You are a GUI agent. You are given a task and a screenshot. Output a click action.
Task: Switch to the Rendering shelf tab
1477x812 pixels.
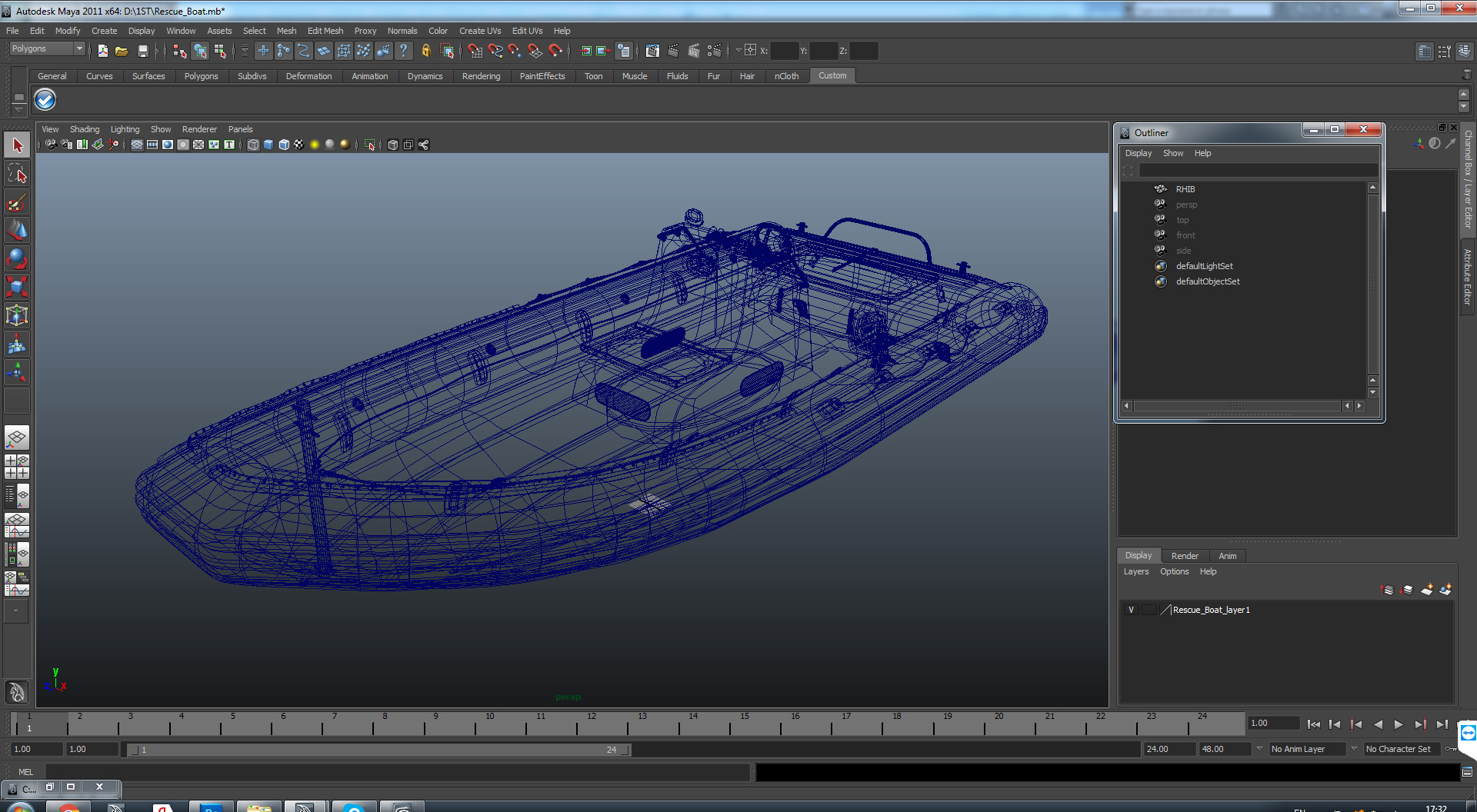(481, 76)
